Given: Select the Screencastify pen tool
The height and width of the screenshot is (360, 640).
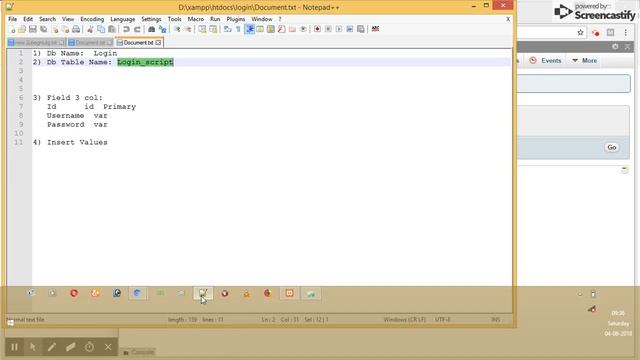Looking at the screenshot, I should click(51, 347).
